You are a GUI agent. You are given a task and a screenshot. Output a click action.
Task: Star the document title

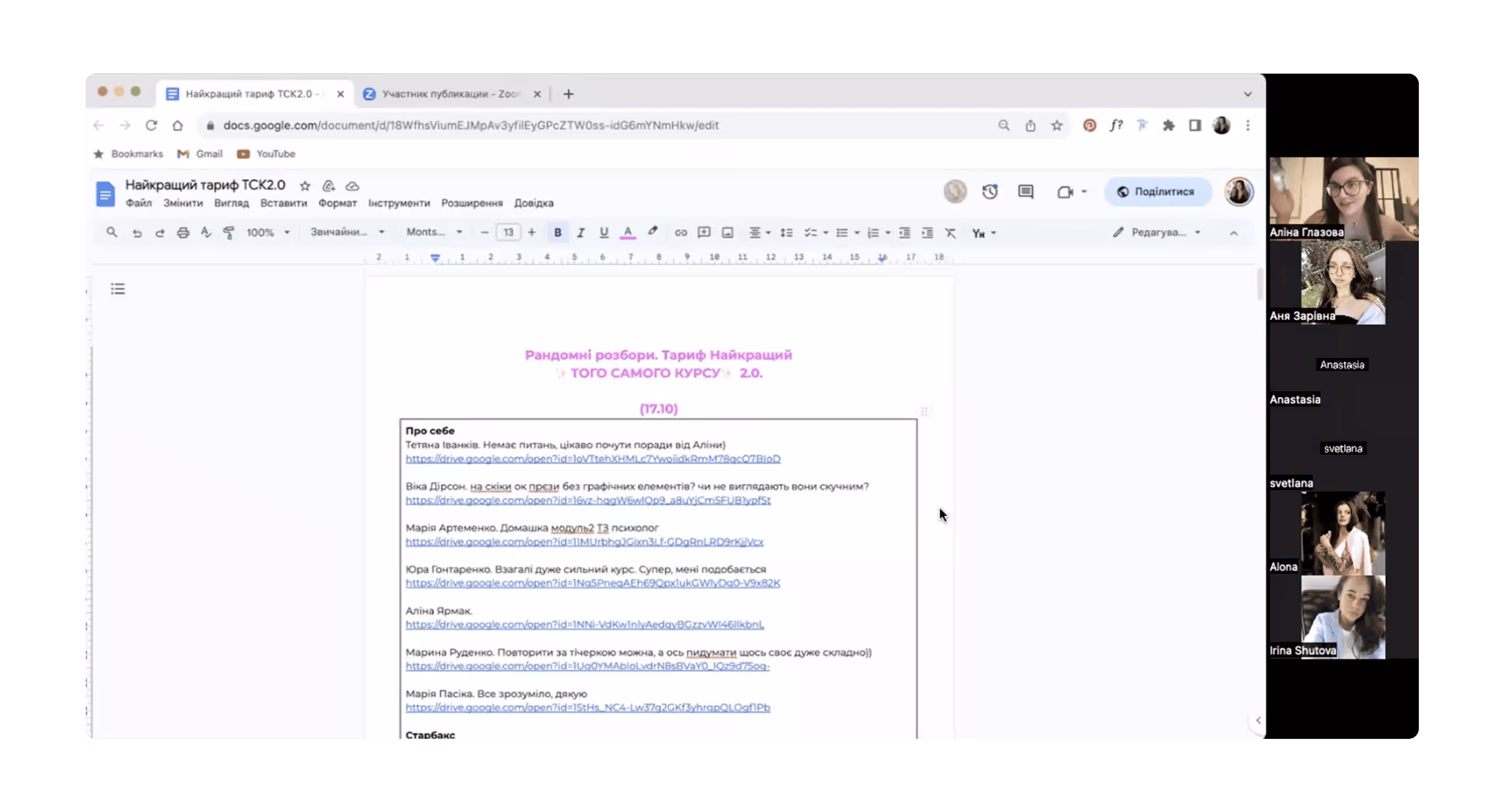tap(305, 186)
